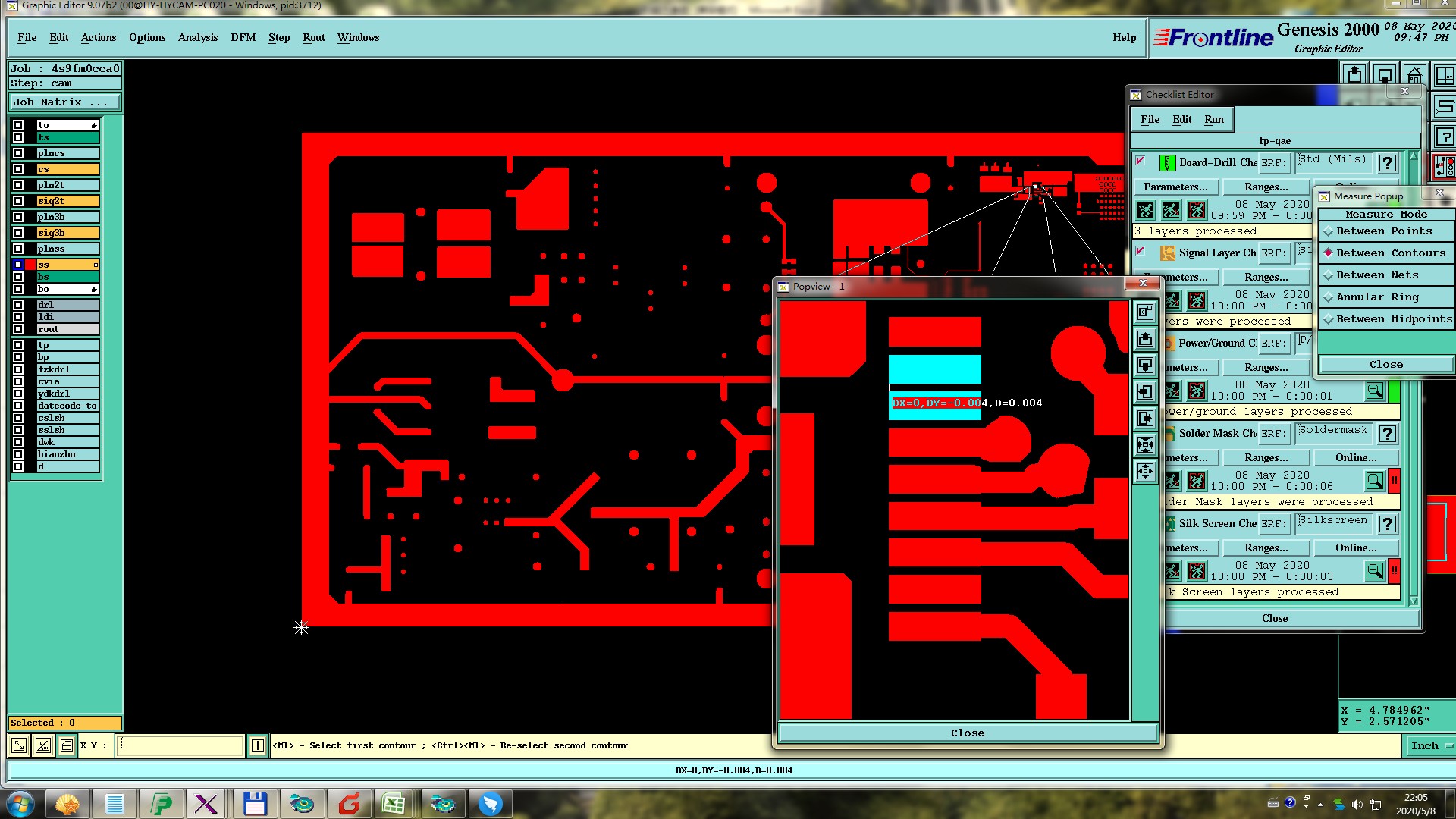Click the exclamation info icon in status bar
The height and width of the screenshot is (819, 1456).
point(258,745)
